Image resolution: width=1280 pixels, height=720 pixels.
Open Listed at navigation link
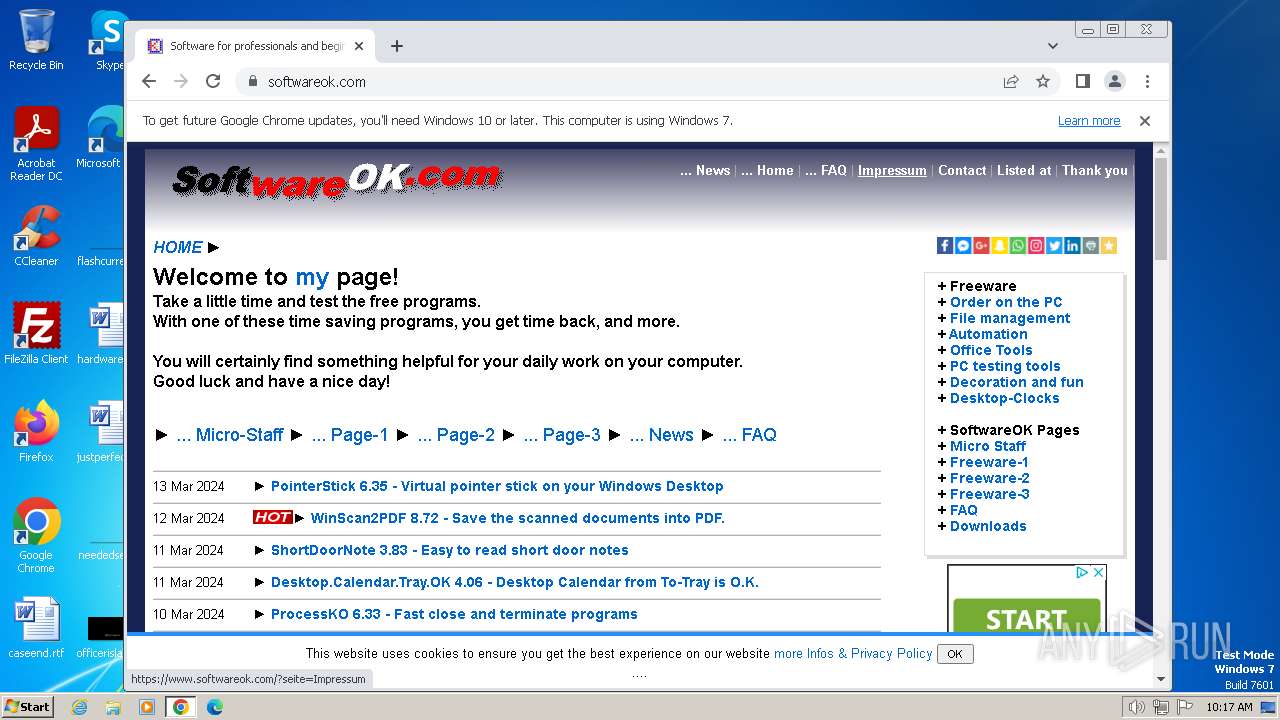point(1024,170)
